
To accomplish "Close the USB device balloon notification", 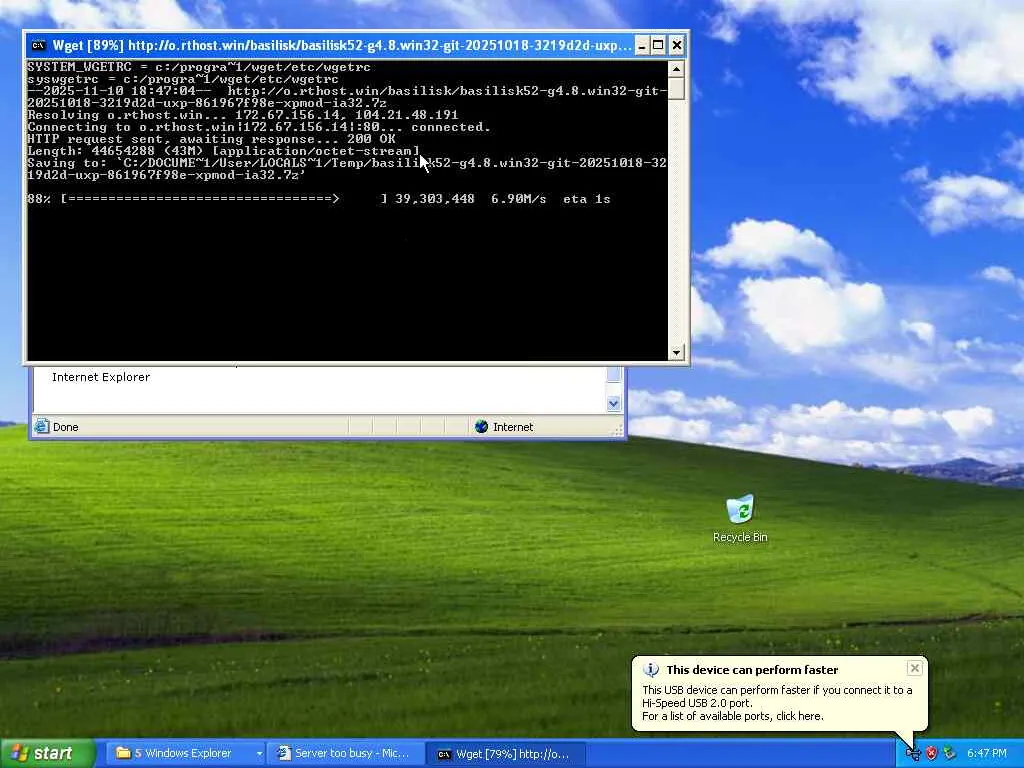I will tap(914, 668).
